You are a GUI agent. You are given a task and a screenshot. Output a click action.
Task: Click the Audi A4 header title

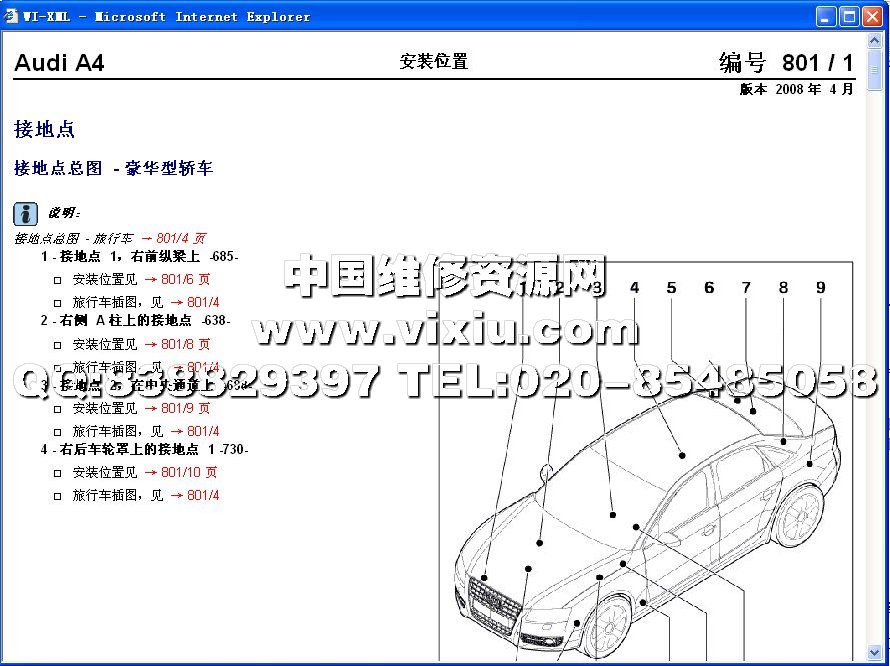(59, 63)
